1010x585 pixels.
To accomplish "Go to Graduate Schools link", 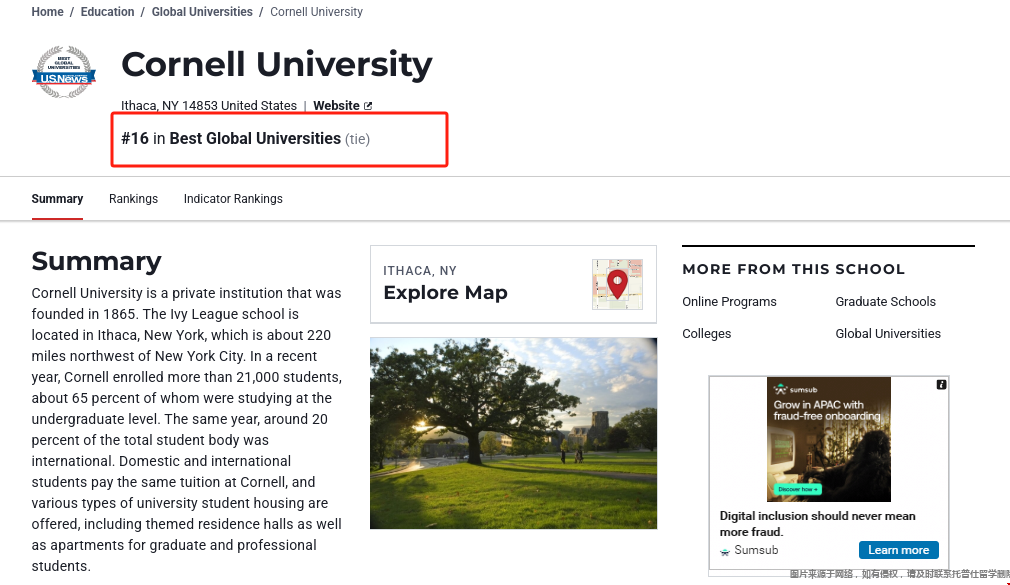I will point(885,302).
